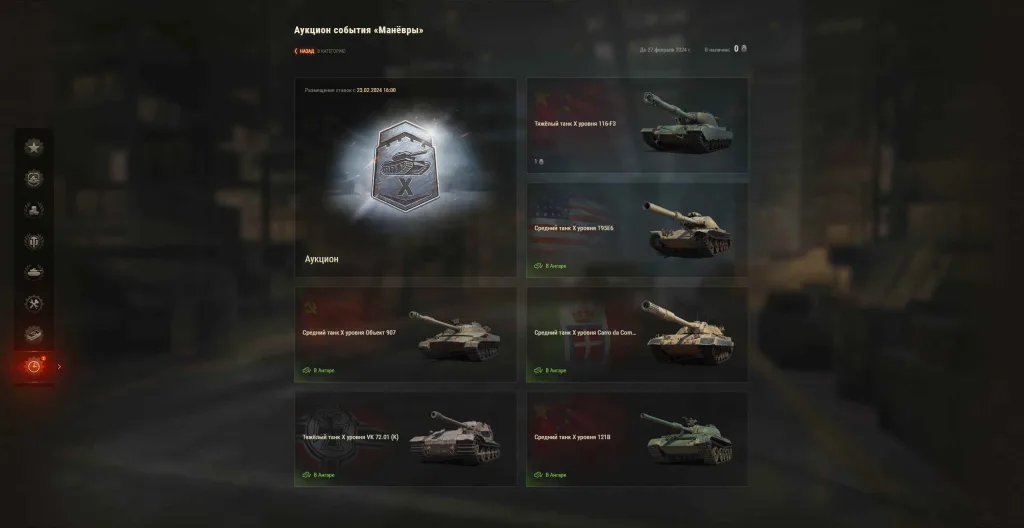The image size is (1024, 528).
Task: Open the star section in the sidebar
Action: pos(34,148)
